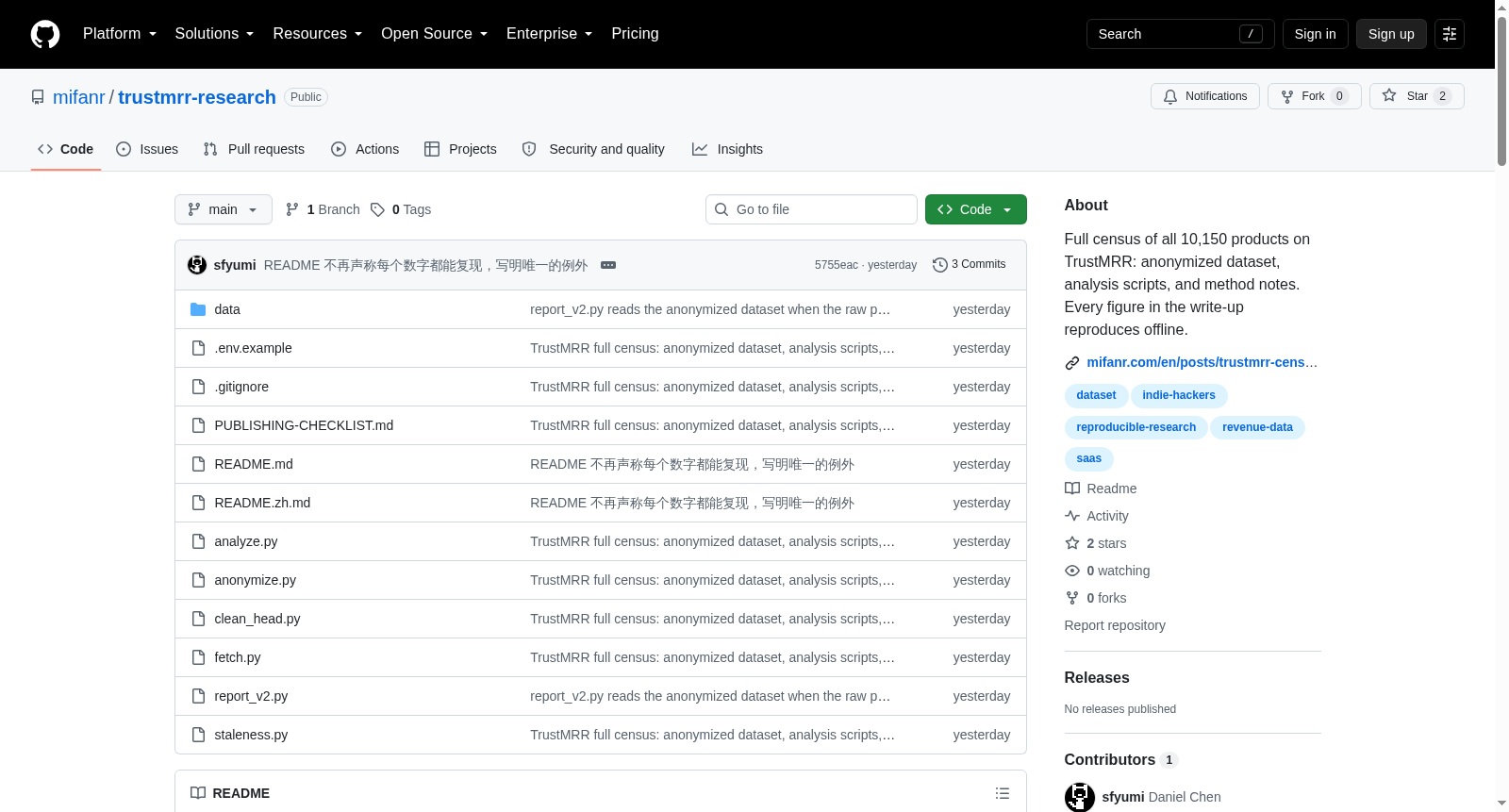Click the magnifier icon in Go to file

click(x=721, y=209)
